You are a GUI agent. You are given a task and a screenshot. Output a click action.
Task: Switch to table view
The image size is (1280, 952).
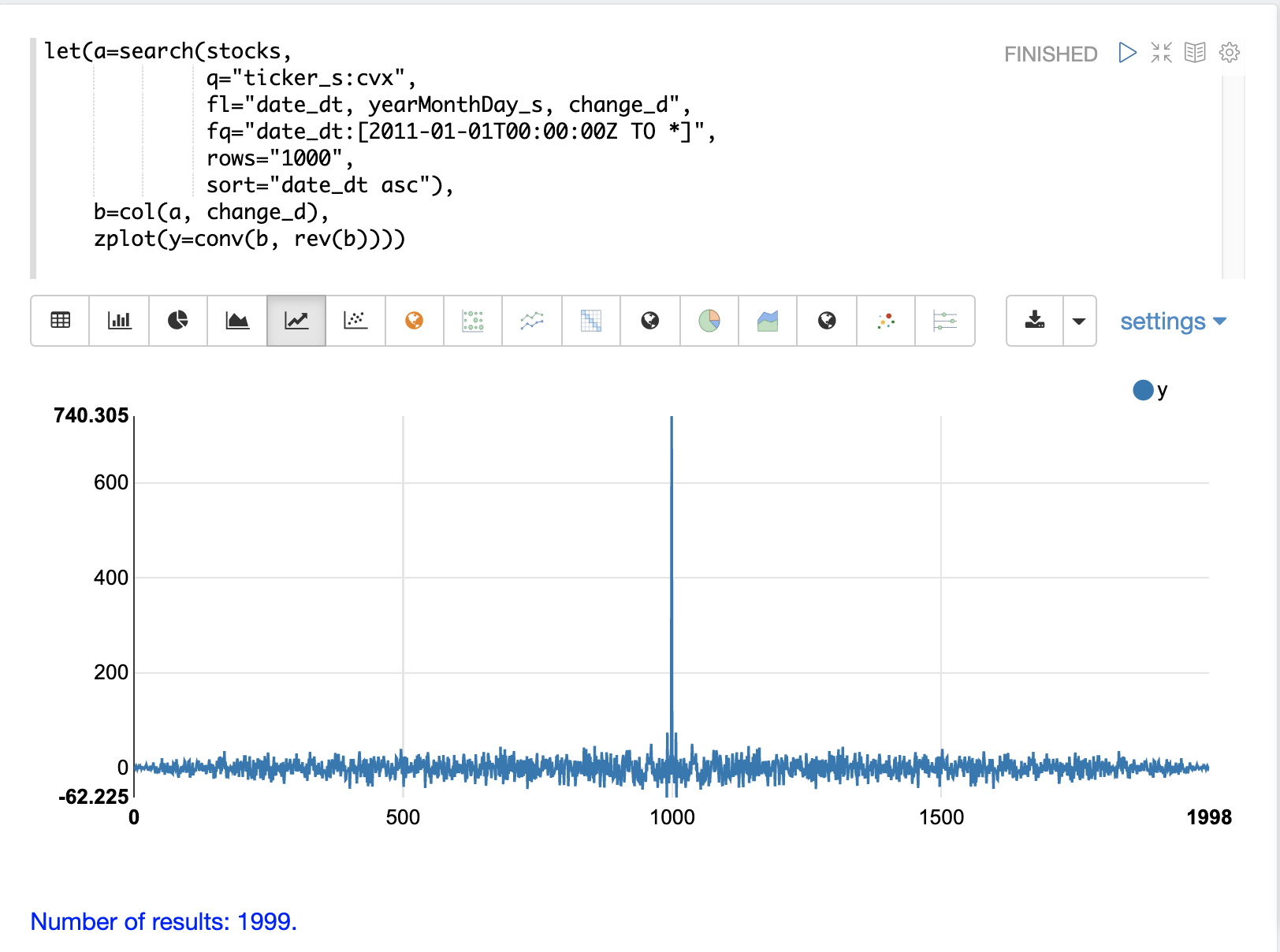click(60, 321)
